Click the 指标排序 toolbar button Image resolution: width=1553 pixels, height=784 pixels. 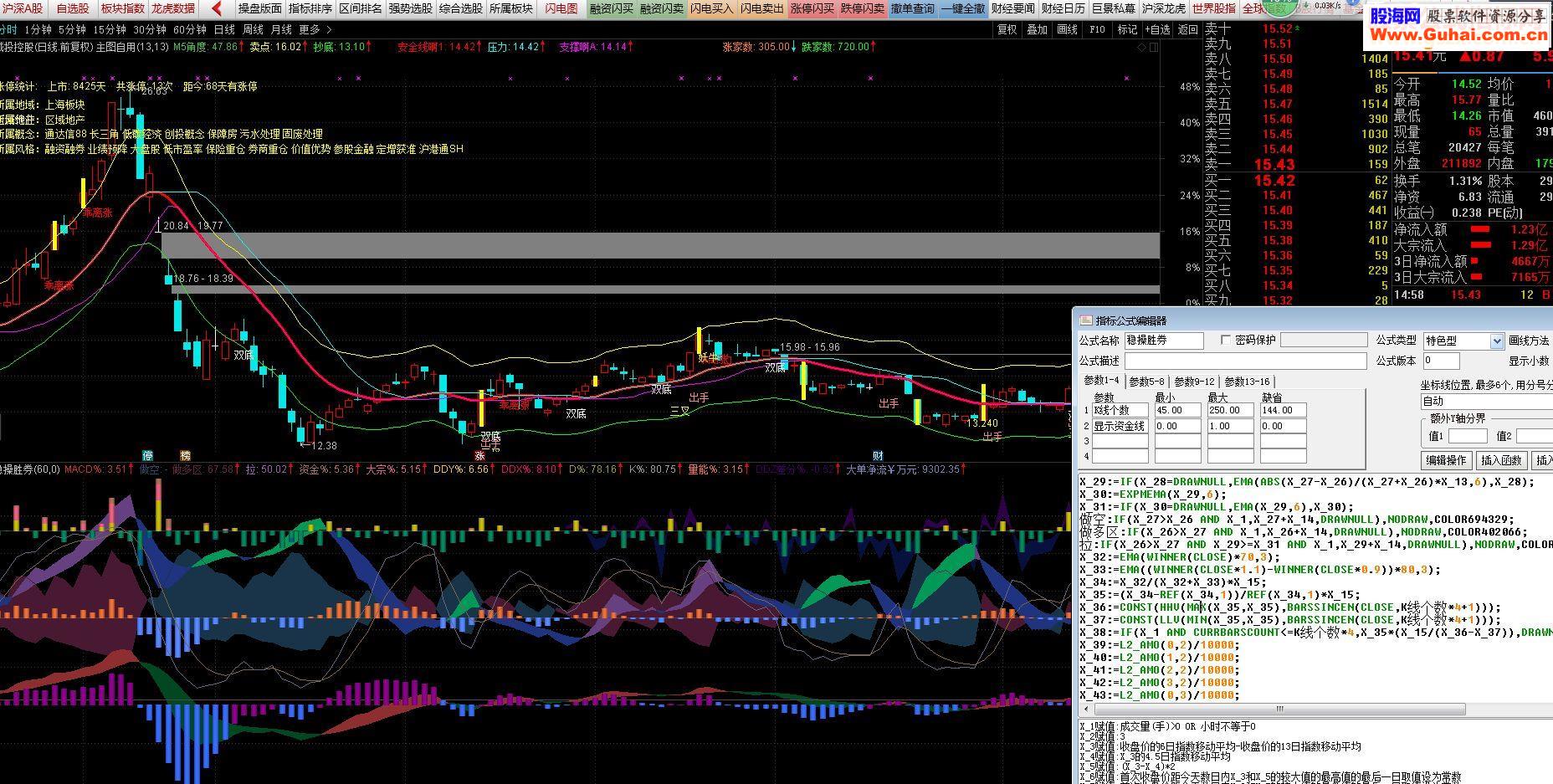310,8
